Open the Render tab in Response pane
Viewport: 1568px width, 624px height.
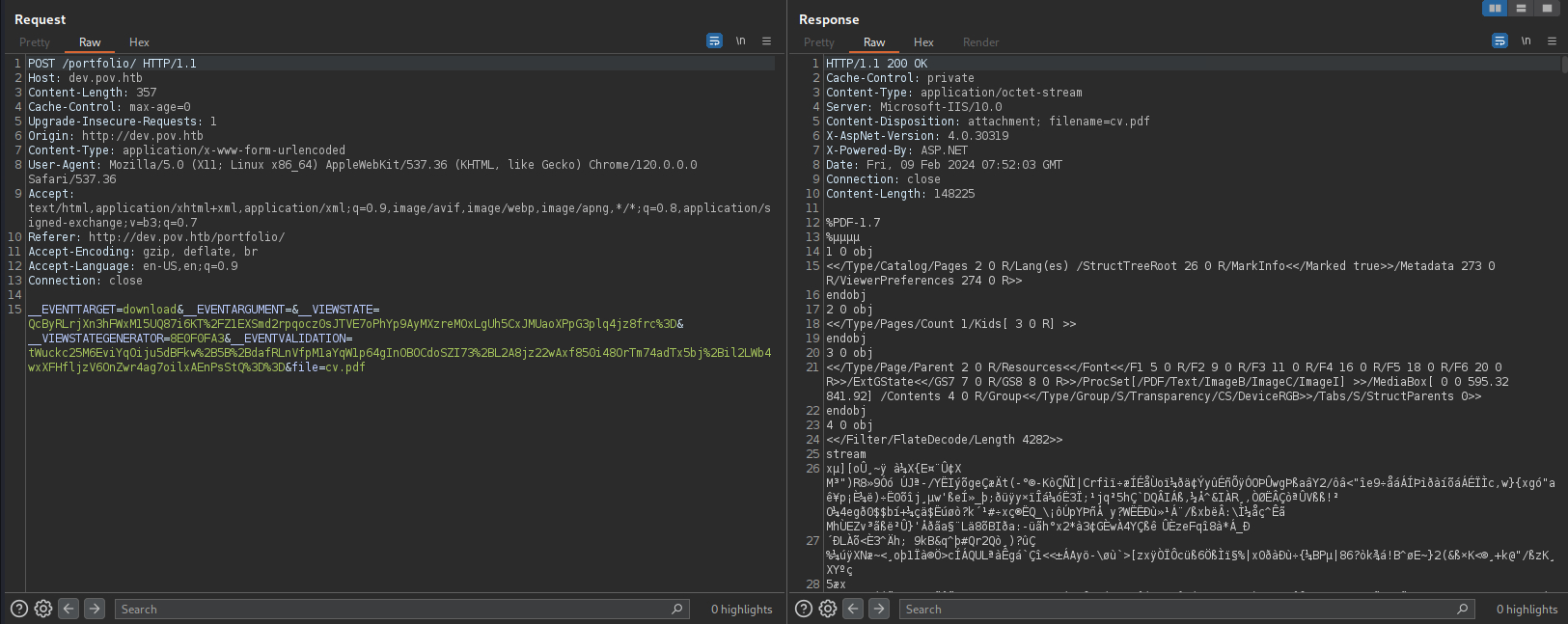pos(980,42)
